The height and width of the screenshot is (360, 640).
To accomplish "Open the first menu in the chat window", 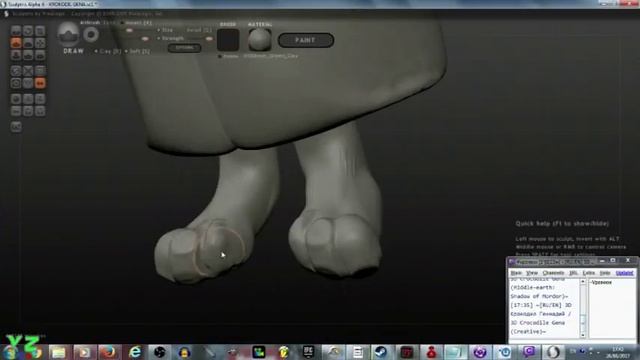I will 516,273.
